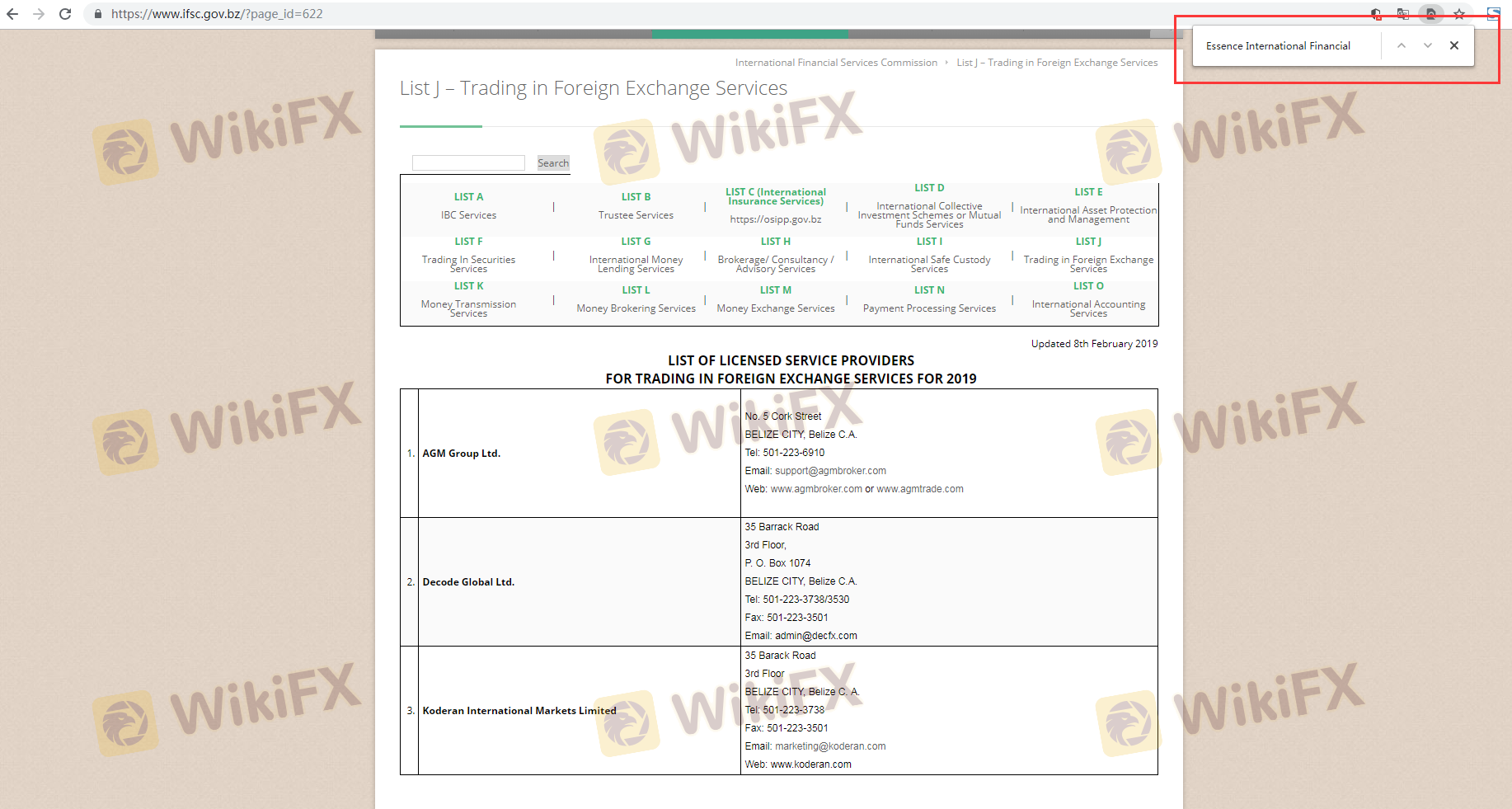Click the shield icon with red badge
Image resolution: width=1512 pixels, height=809 pixels.
tap(1376, 14)
